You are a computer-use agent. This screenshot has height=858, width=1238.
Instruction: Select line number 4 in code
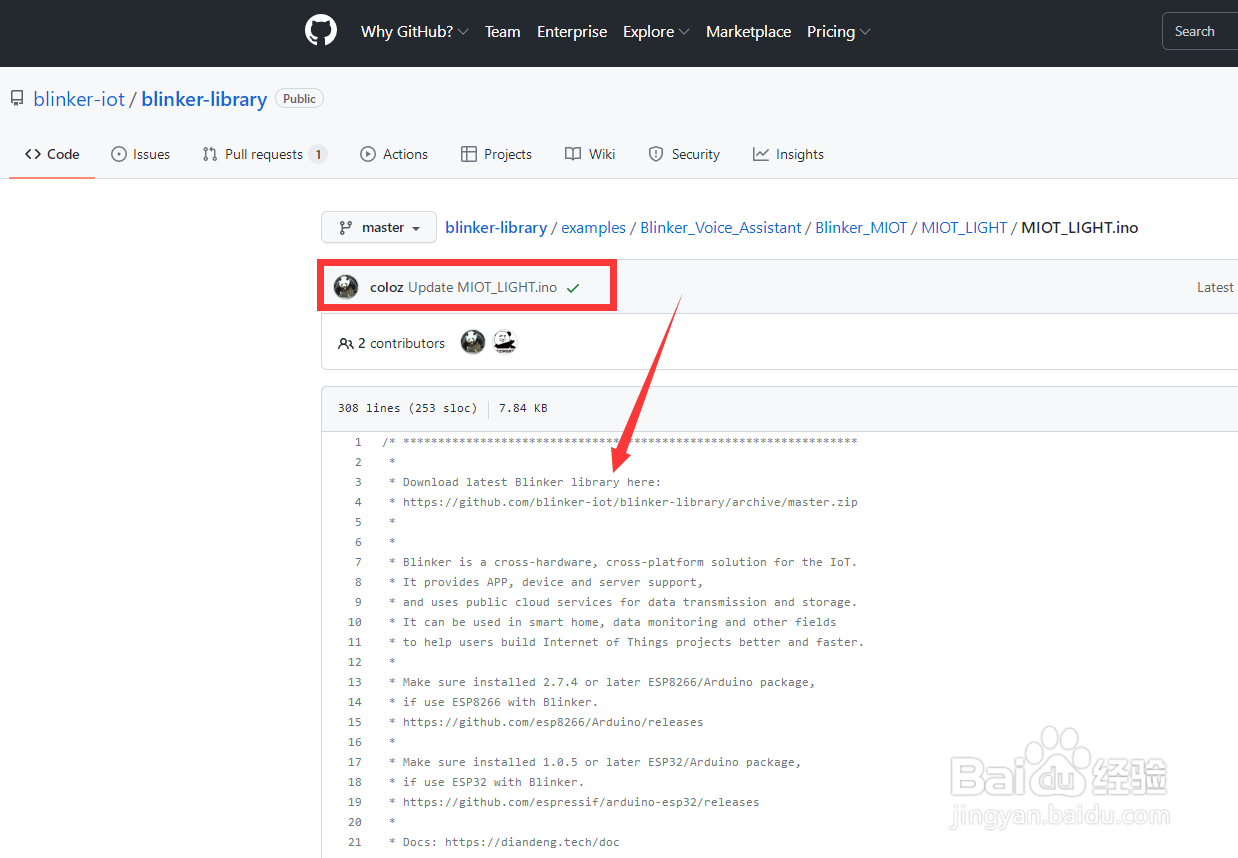pyautogui.click(x=358, y=502)
